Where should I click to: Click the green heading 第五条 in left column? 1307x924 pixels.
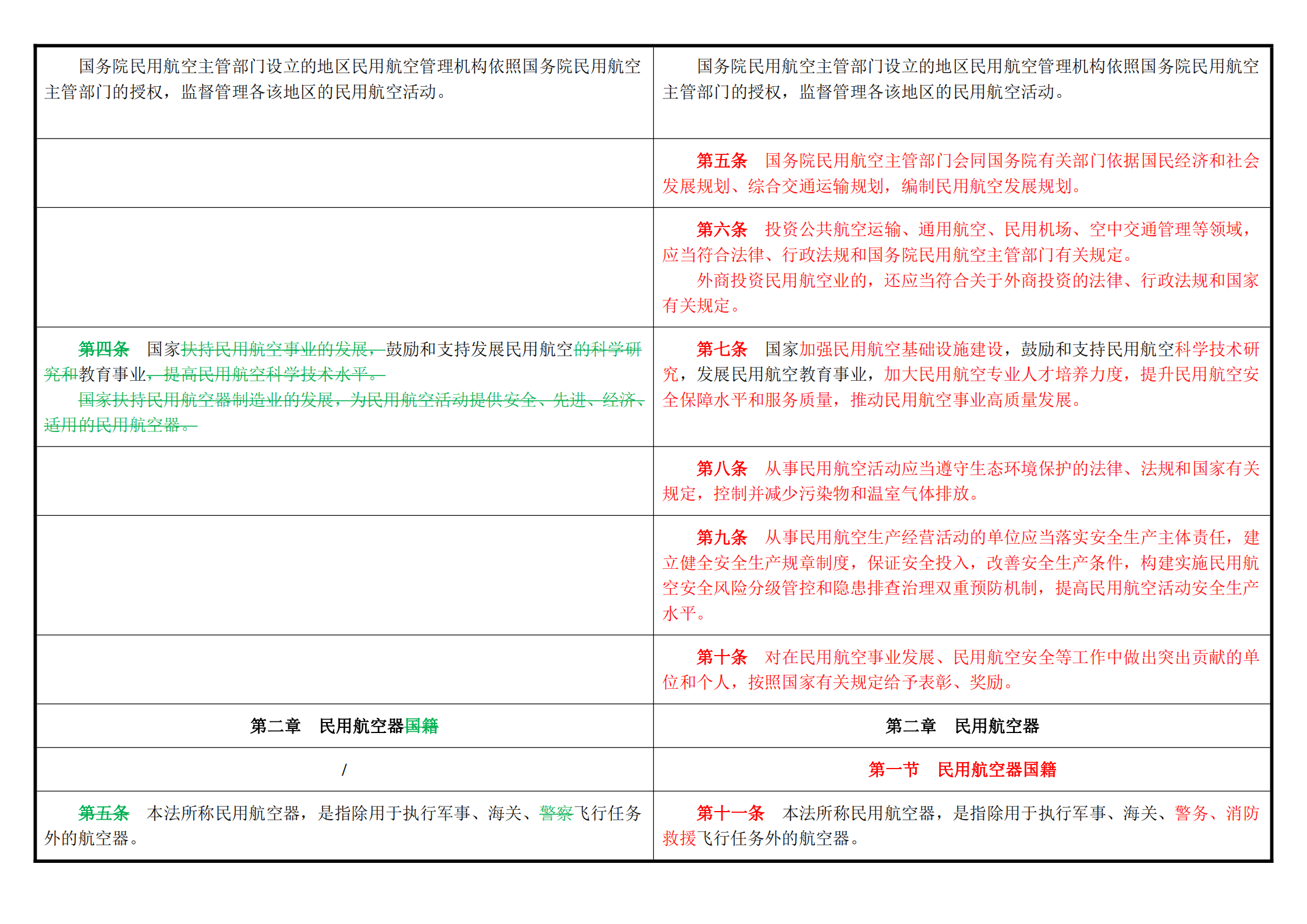(x=104, y=813)
